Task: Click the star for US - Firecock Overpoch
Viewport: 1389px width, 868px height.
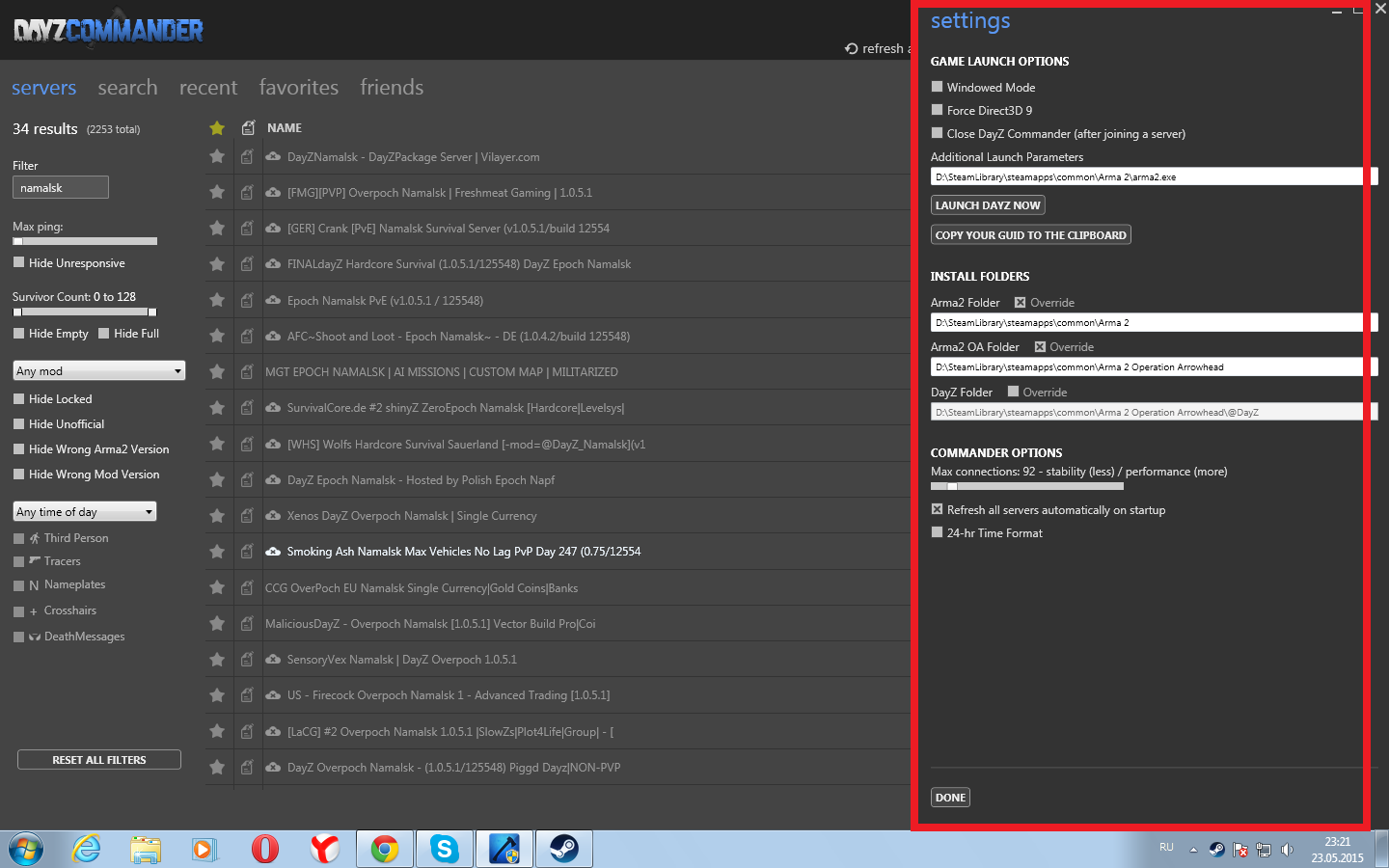Action: point(217,695)
